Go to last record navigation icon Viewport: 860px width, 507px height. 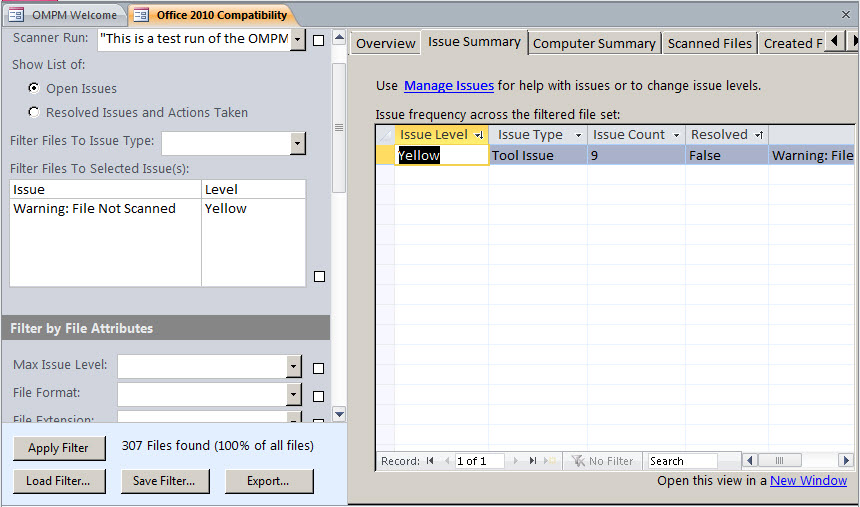532,461
